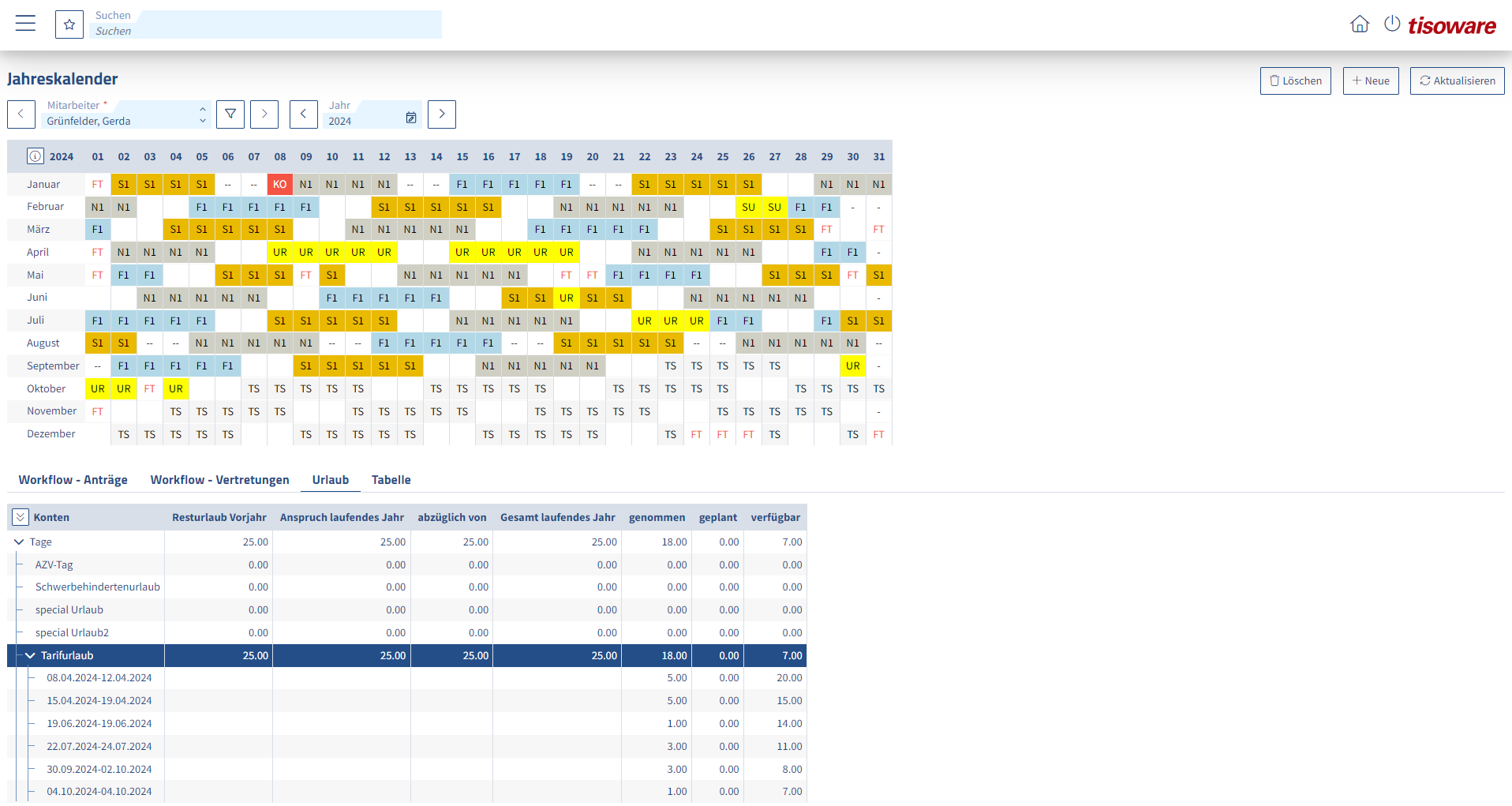The height and width of the screenshot is (806, 1512).
Task: Click the tisoware logo
Action: point(1452,26)
